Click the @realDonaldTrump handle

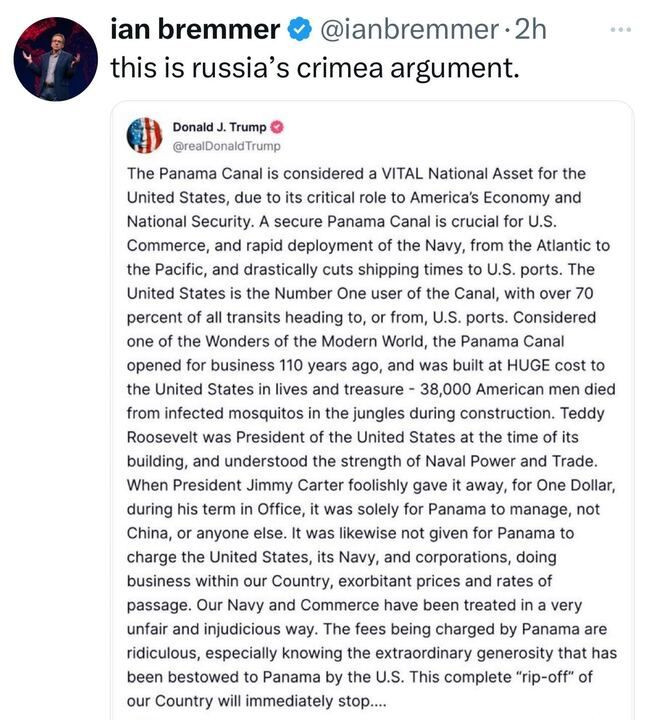click(227, 146)
